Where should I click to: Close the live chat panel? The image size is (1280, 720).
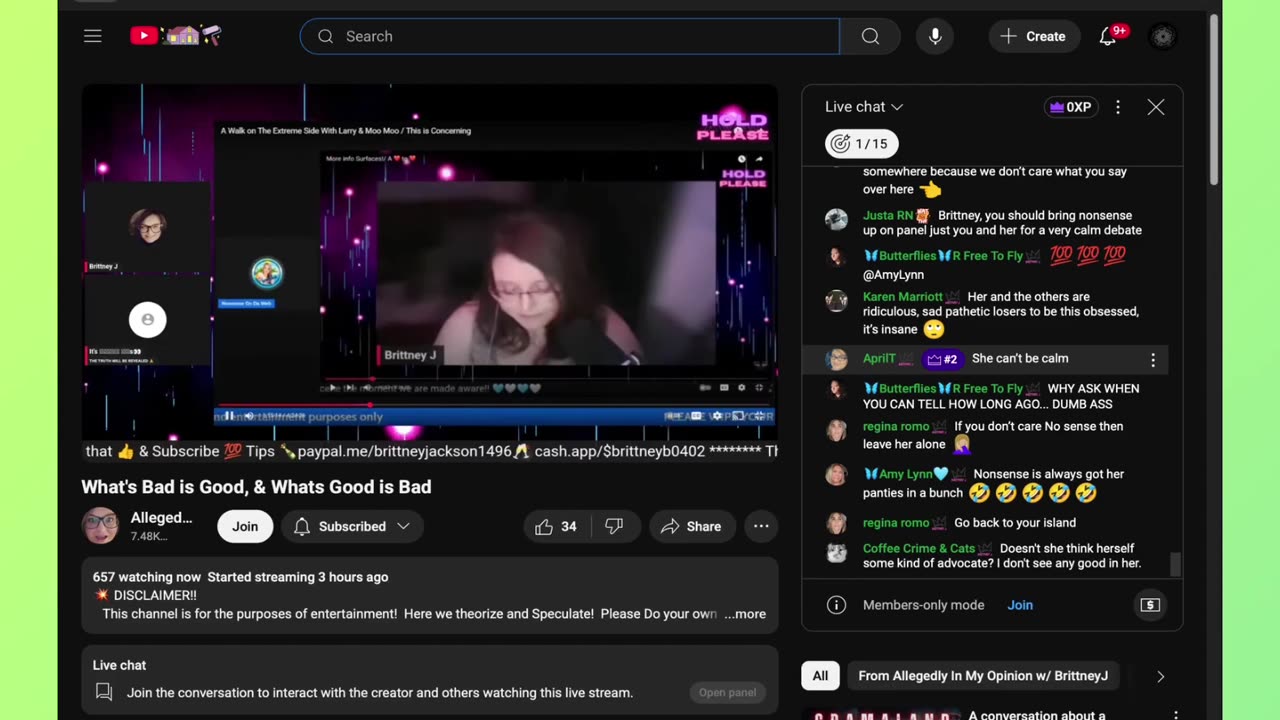pyautogui.click(x=1156, y=107)
